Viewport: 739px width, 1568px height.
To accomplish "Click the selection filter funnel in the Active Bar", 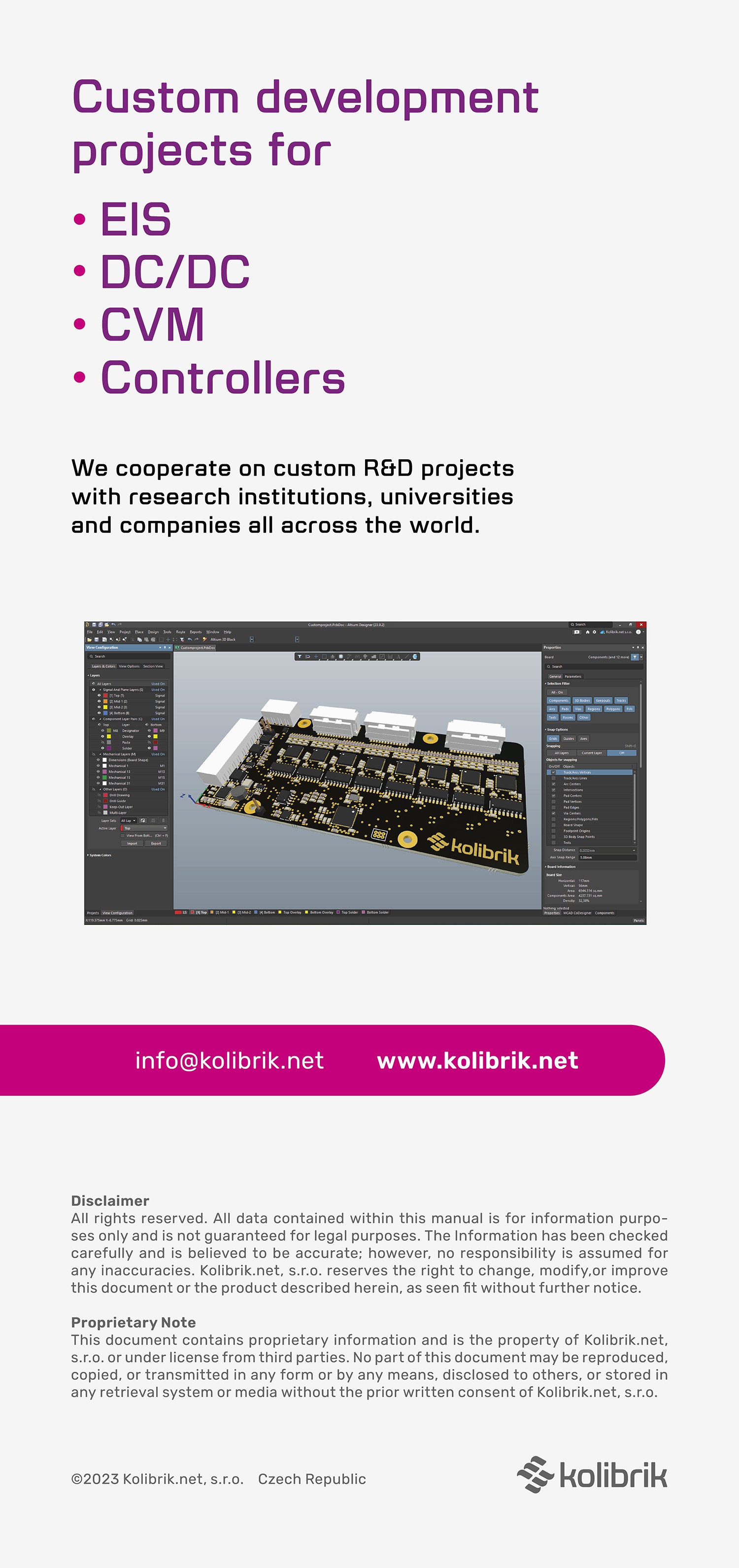I will pyautogui.click(x=300, y=657).
